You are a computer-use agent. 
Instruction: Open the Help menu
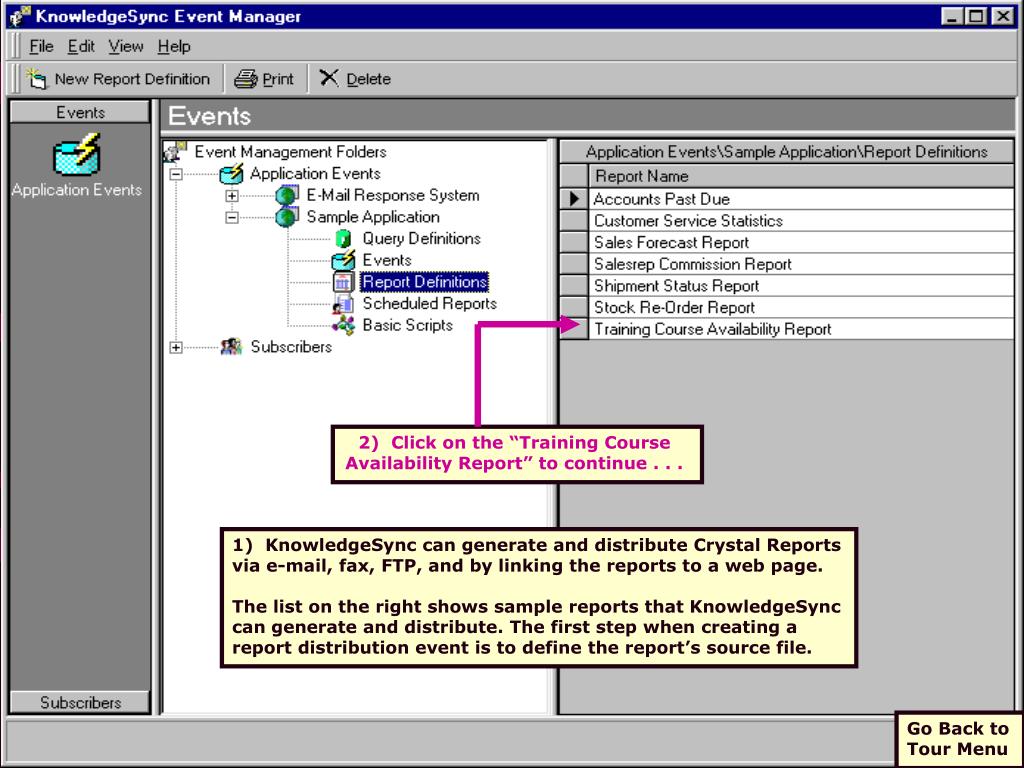point(174,46)
